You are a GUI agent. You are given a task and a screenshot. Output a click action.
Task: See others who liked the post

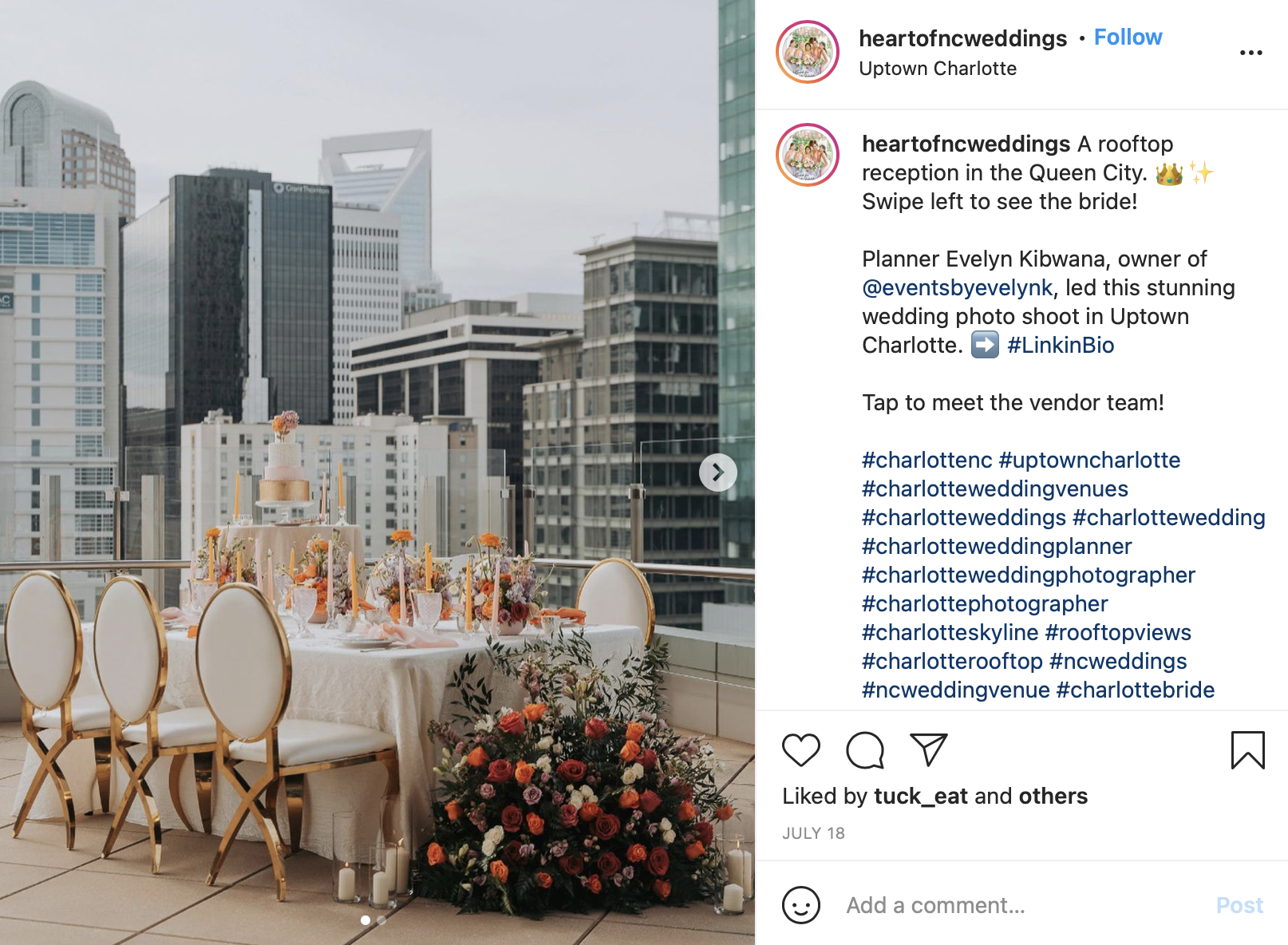click(1053, 796)
